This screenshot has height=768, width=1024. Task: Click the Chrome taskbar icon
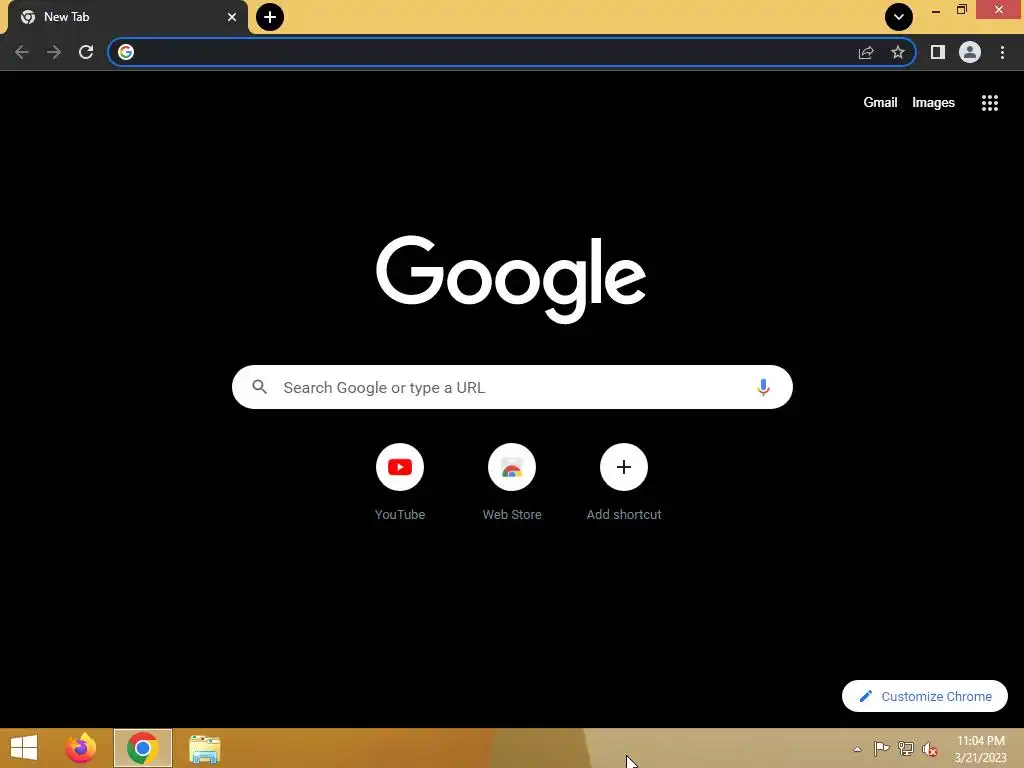[143, 748]
